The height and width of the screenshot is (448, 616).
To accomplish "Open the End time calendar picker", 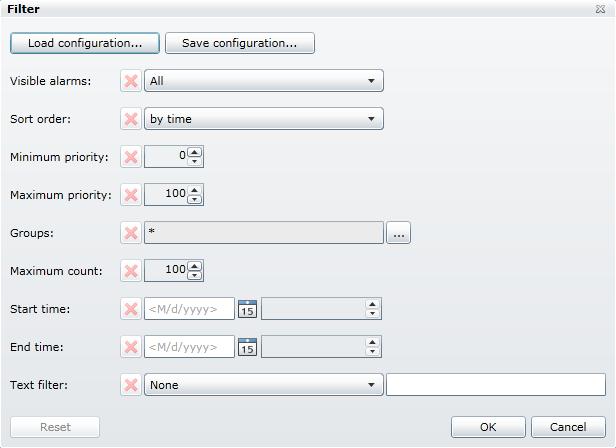I will [247, 347].
